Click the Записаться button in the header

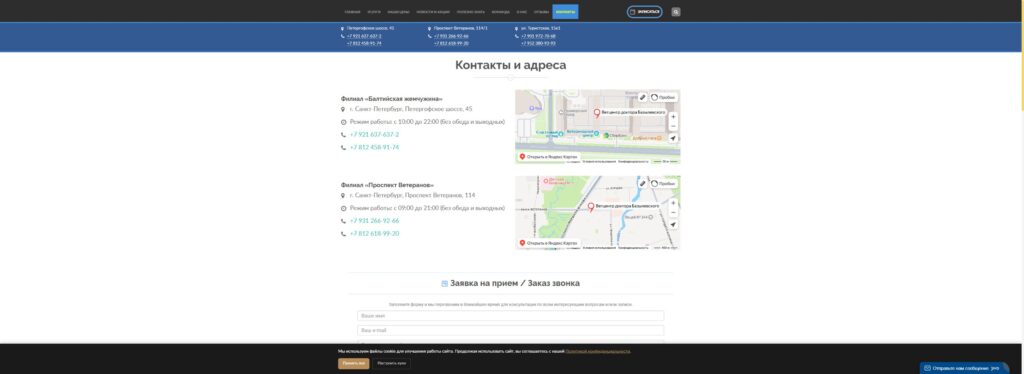(x=645, y=12)
